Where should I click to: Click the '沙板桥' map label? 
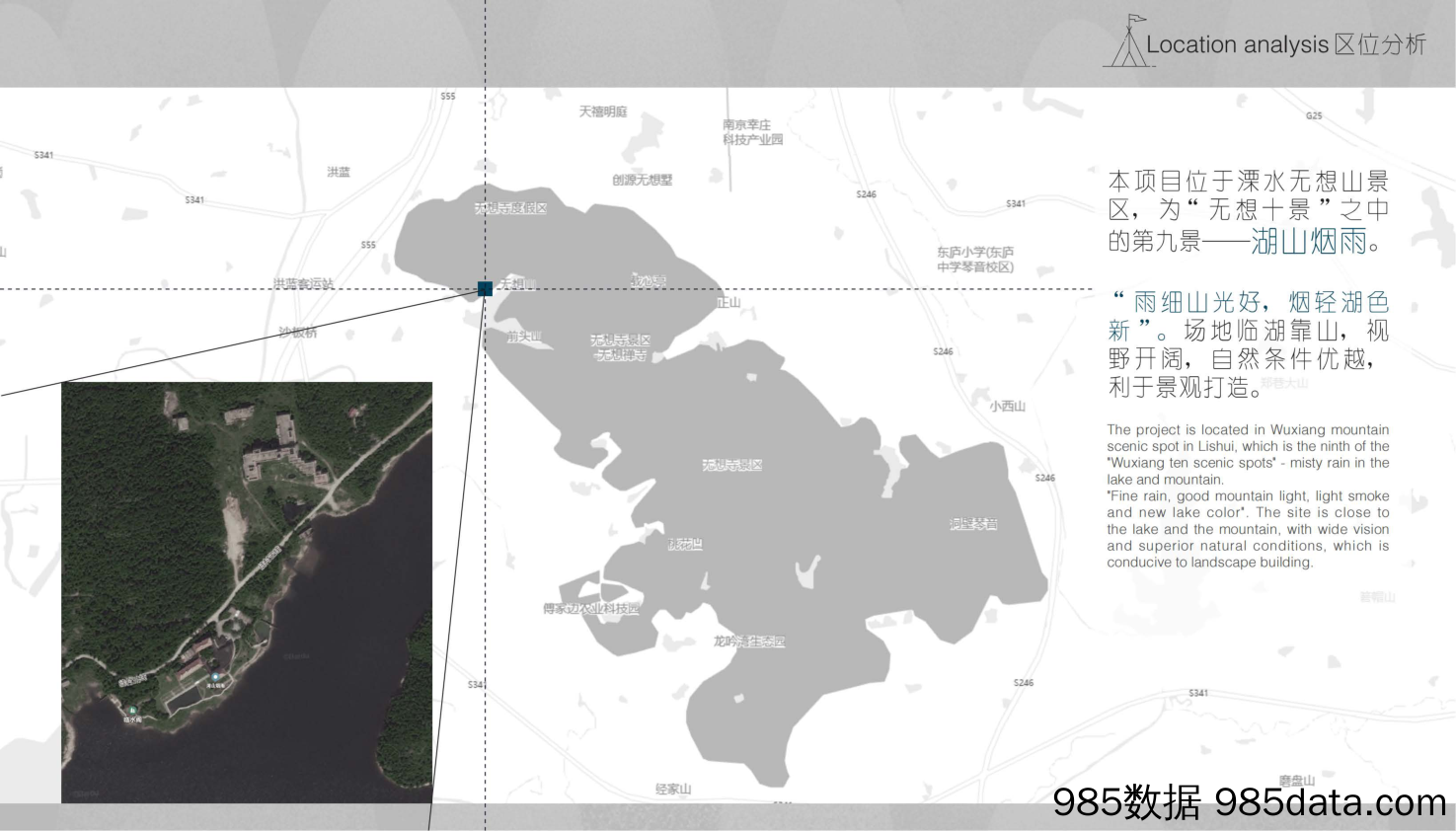coord(298,333)
